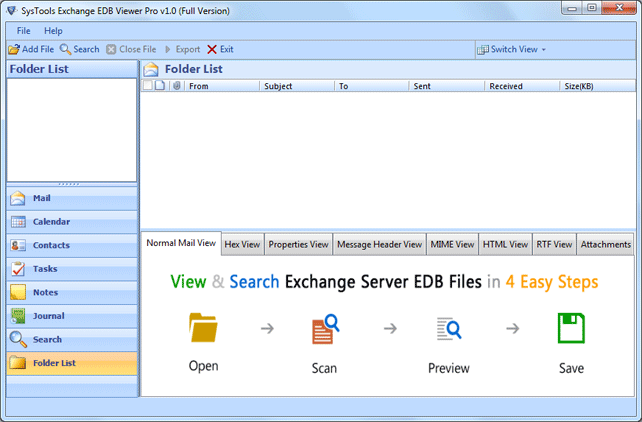Click the red Exit X icon
Screen dimensions: 642x422
(x=212, y=50)
